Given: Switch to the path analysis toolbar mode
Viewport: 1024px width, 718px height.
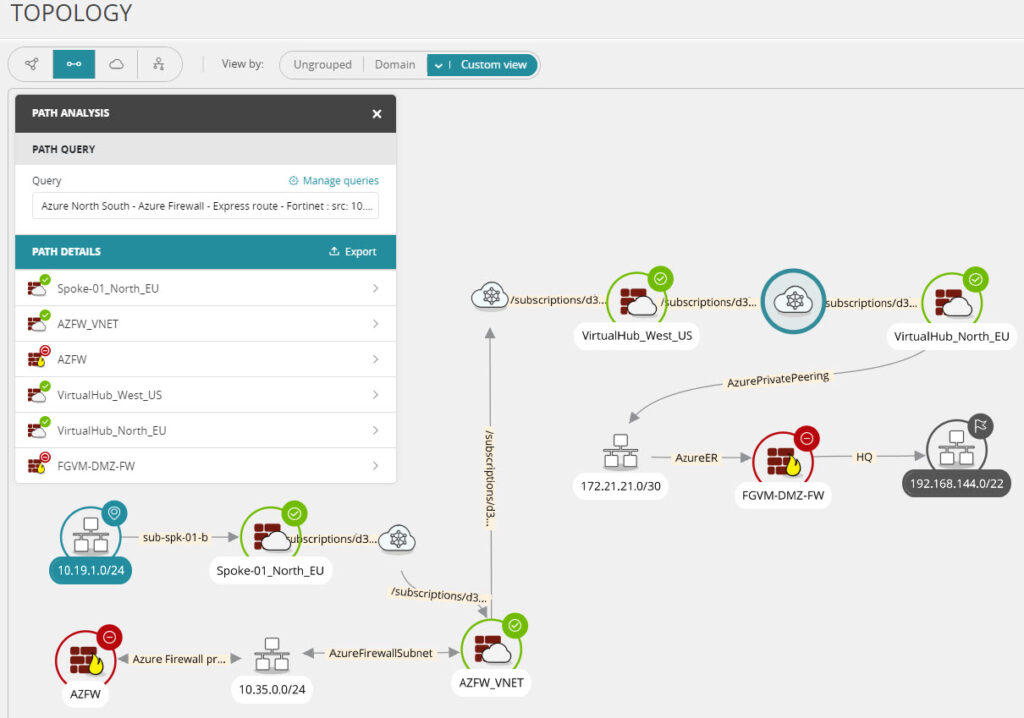Looking at the screenshot, I should (74, 64).
